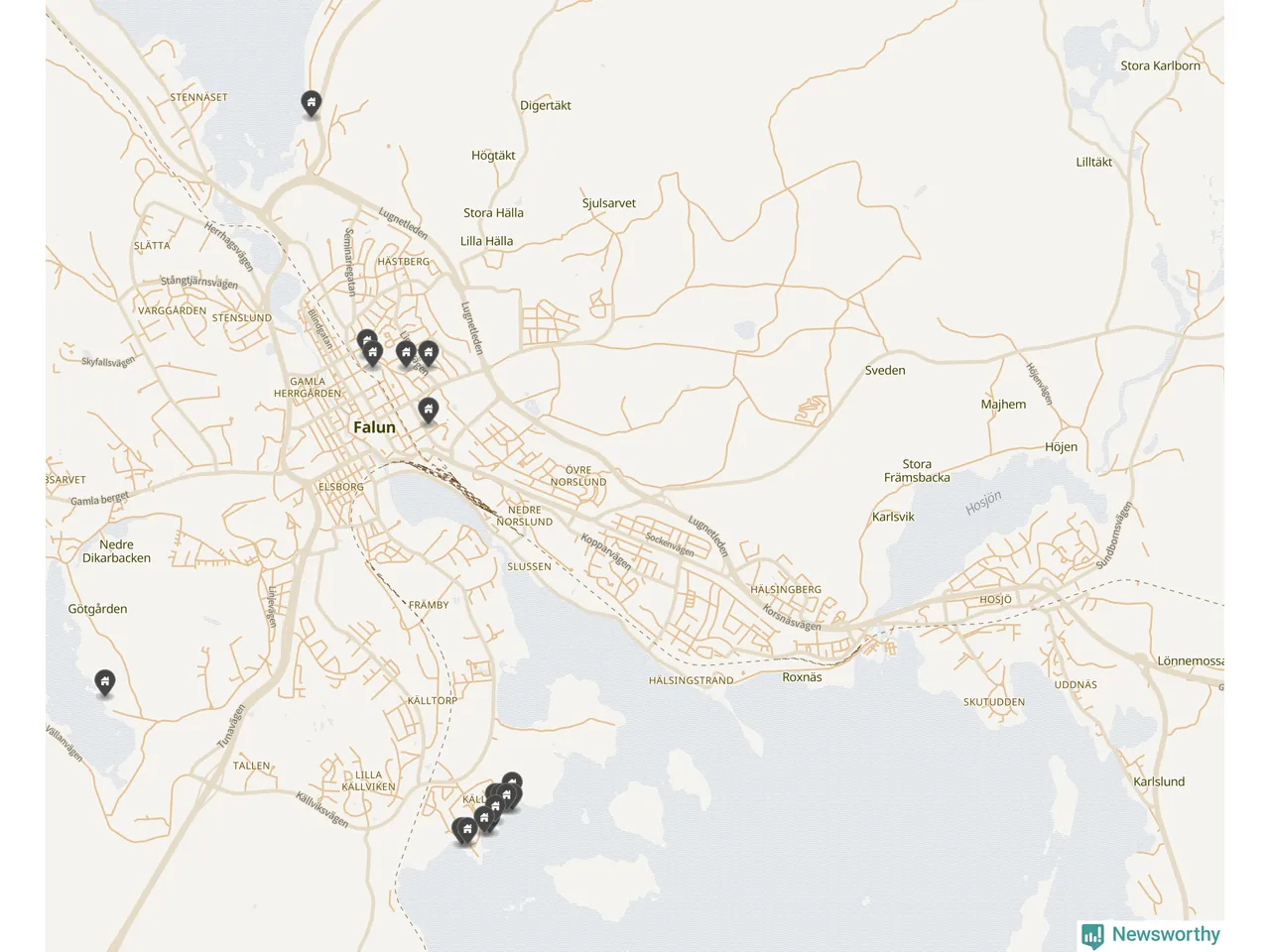
Task: Open the middle pin in row north of Falun
Action: click(406, 353)
